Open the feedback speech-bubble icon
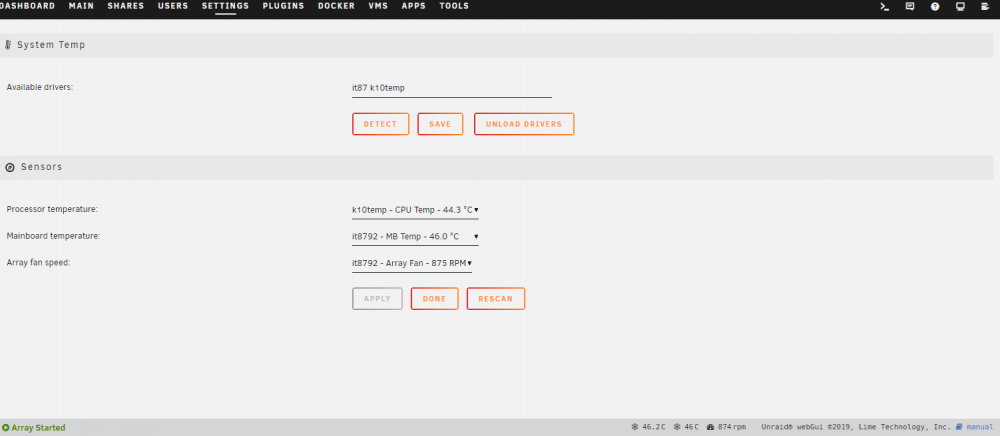Screen dimensions: 1000x436 910,6
